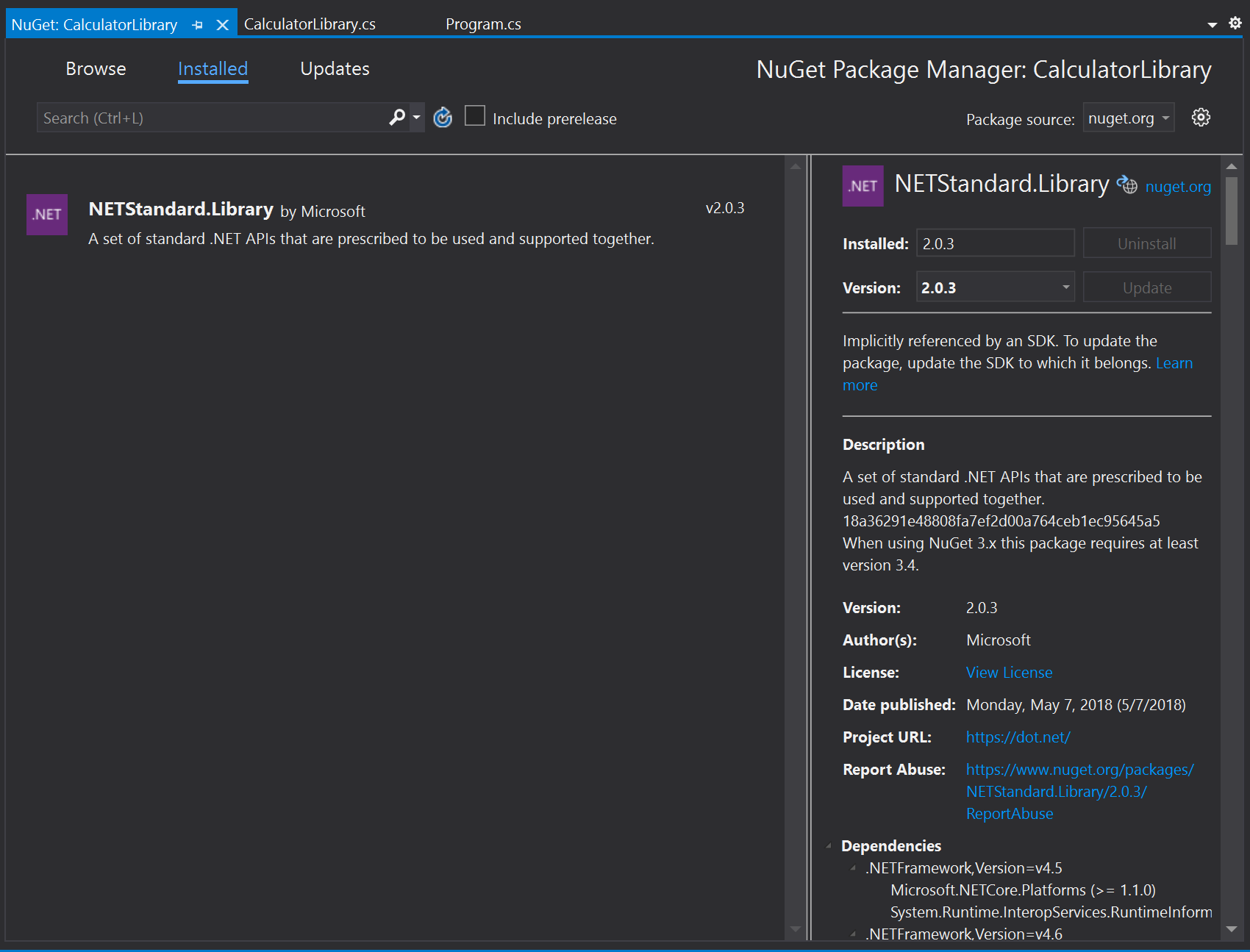Viewport: 1250px width, 952px height.
Task: Click the Installed version 2.0.3 field
Action: 995,243
